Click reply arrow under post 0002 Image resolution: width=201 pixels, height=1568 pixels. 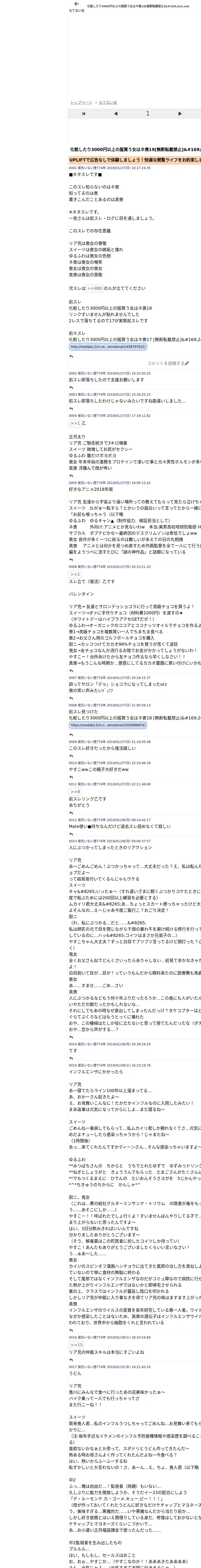71,388
